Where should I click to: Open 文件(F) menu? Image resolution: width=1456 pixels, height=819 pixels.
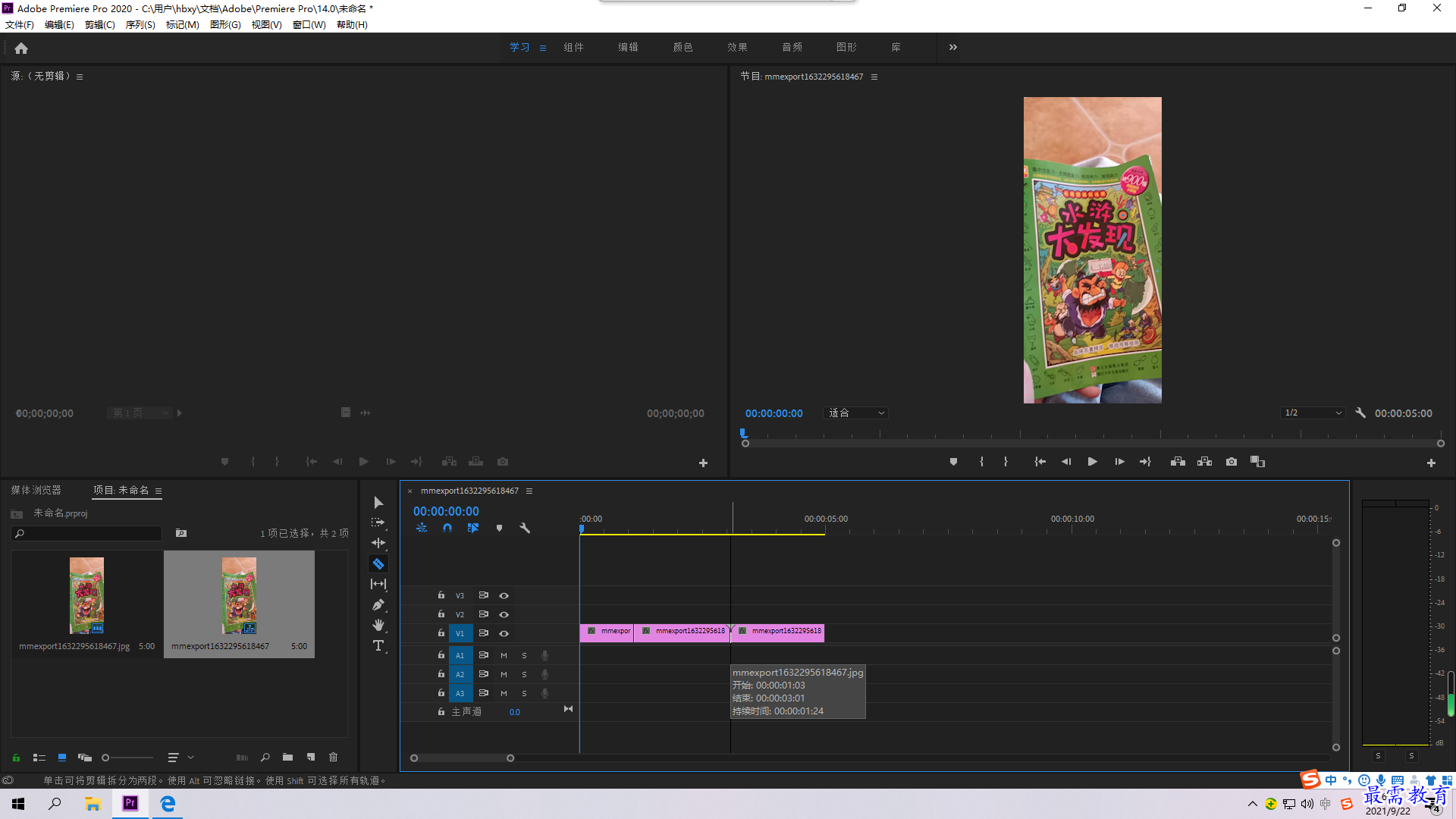20,25
